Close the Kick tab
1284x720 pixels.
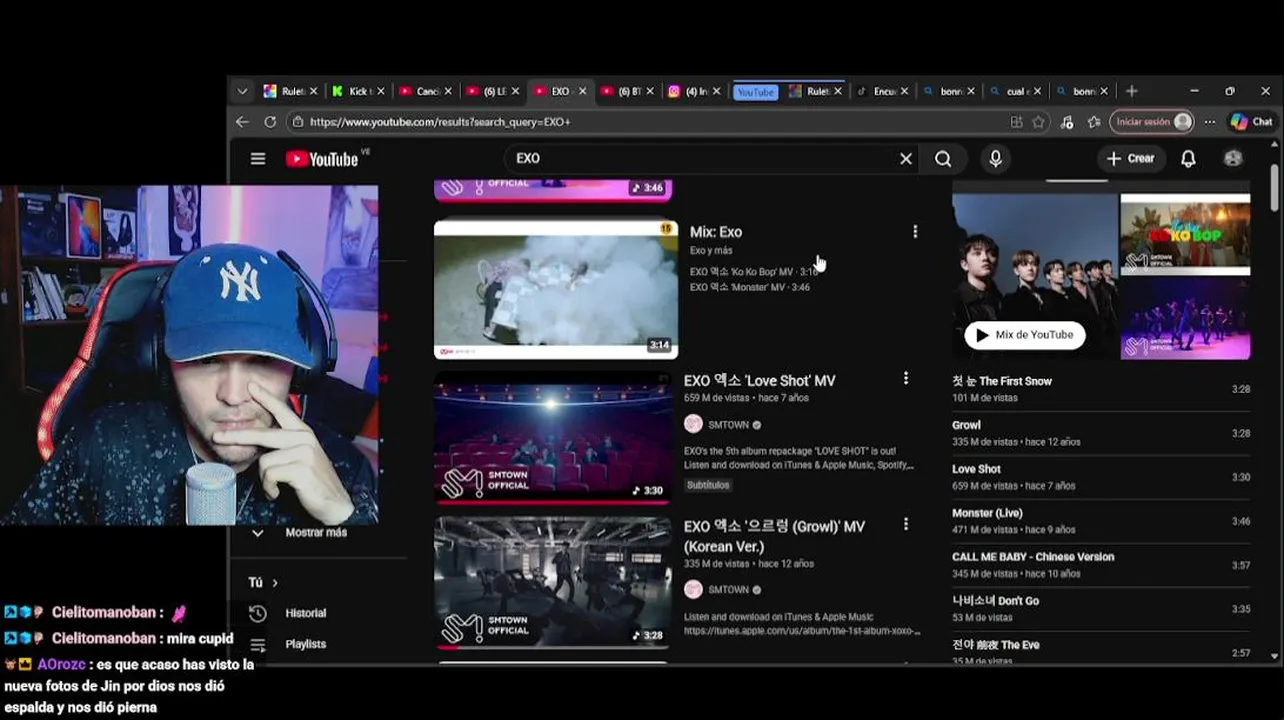[x=381, y=91]
